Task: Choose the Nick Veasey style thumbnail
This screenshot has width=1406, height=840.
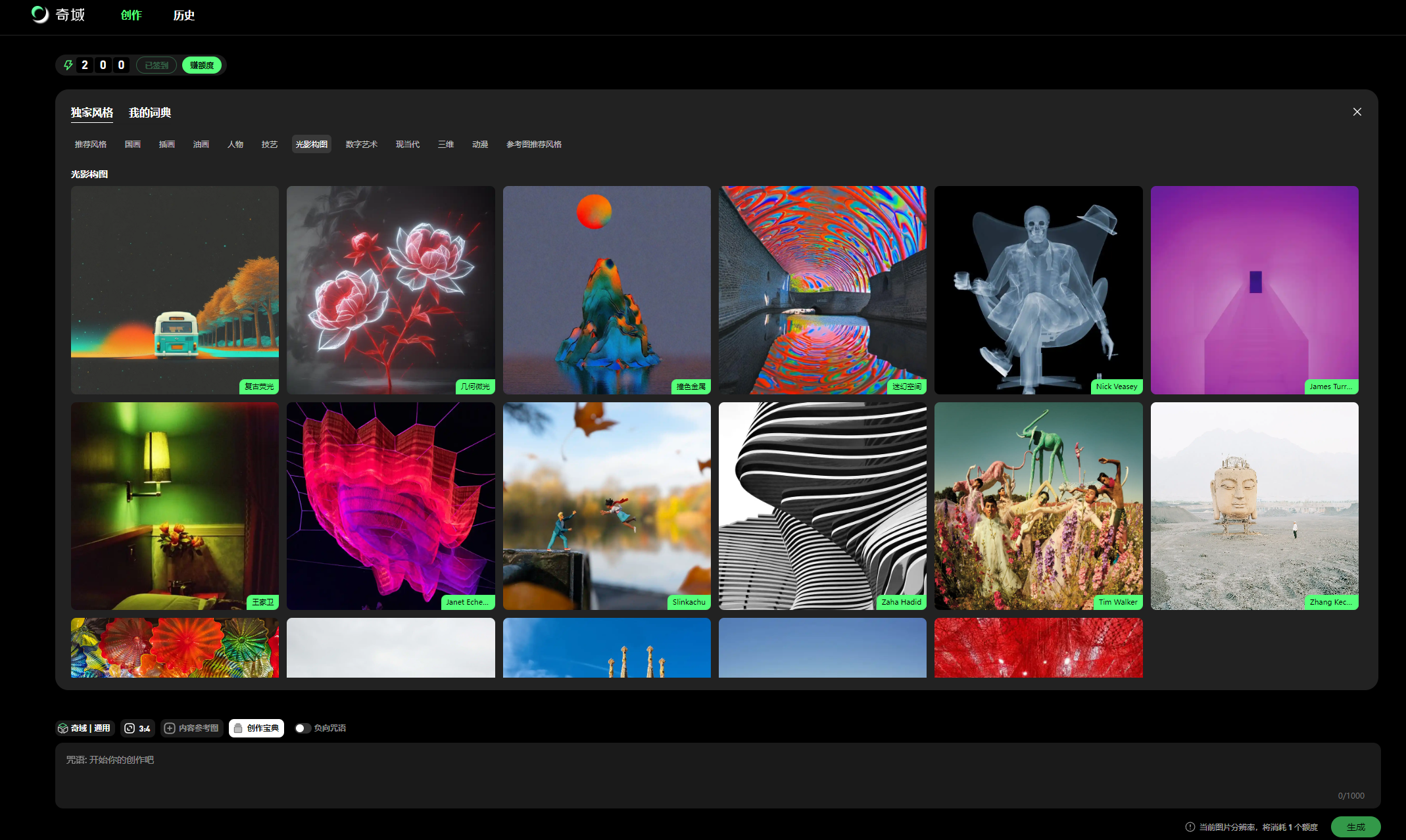Action: click(x=1038, y=290)
